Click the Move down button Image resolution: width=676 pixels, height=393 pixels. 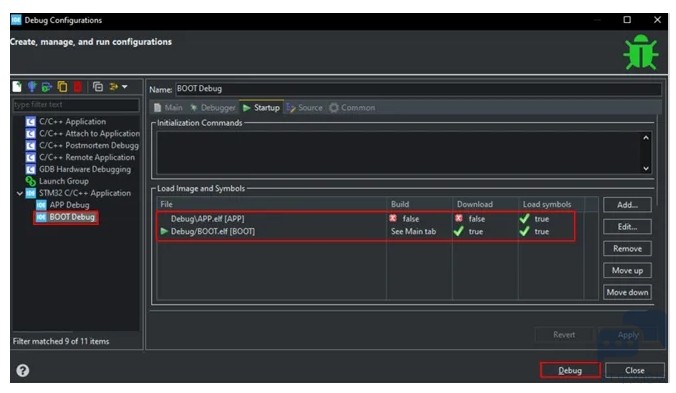pyautogui.click(x=627, y=293)
